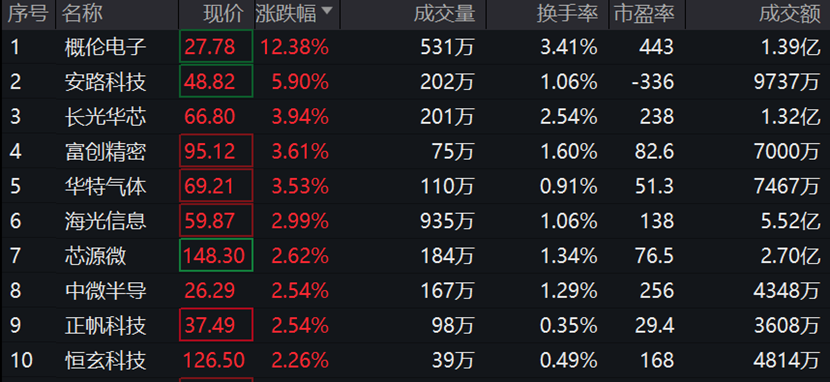
Task: Click the 换手率 column header
Action: click(x=567, y=14)
